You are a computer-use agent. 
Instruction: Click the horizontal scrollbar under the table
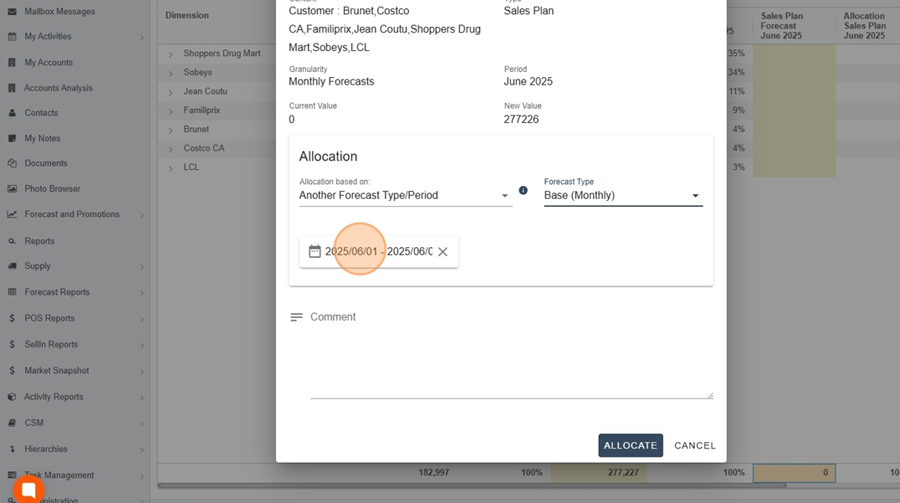pyautogui.click(x=472, y=486)
